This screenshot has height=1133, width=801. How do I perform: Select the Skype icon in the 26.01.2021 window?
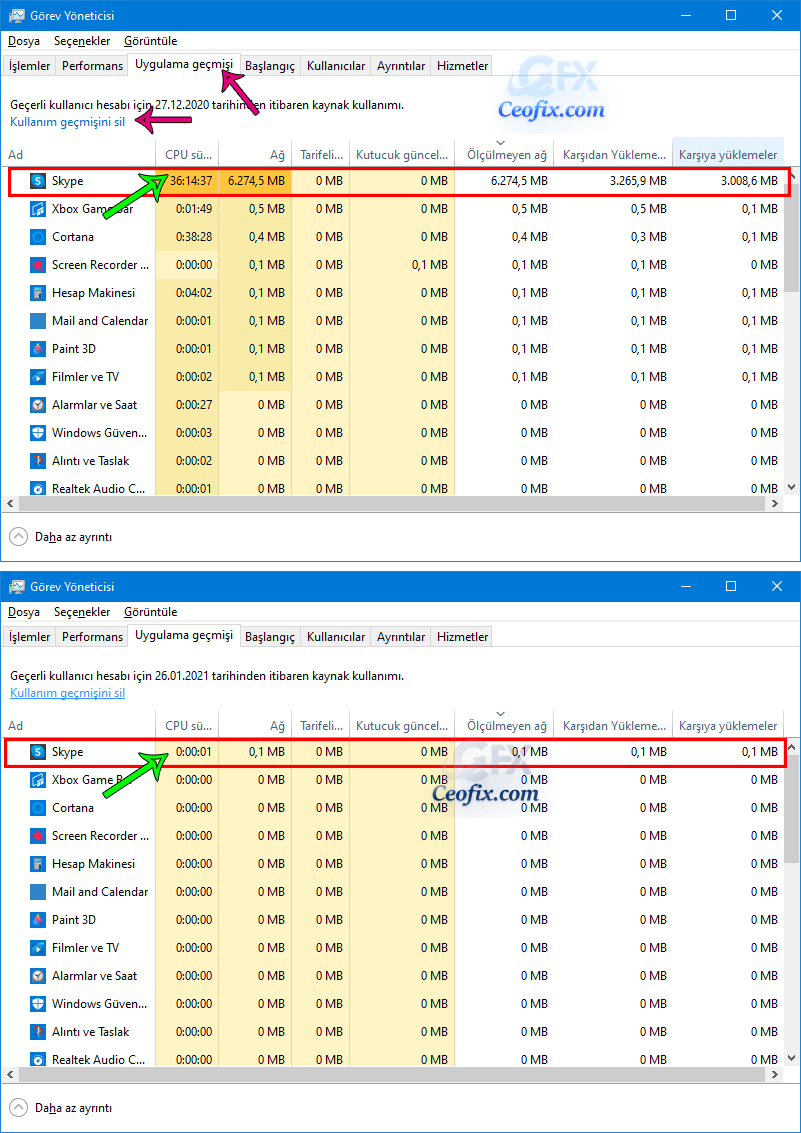pos(38,751)
